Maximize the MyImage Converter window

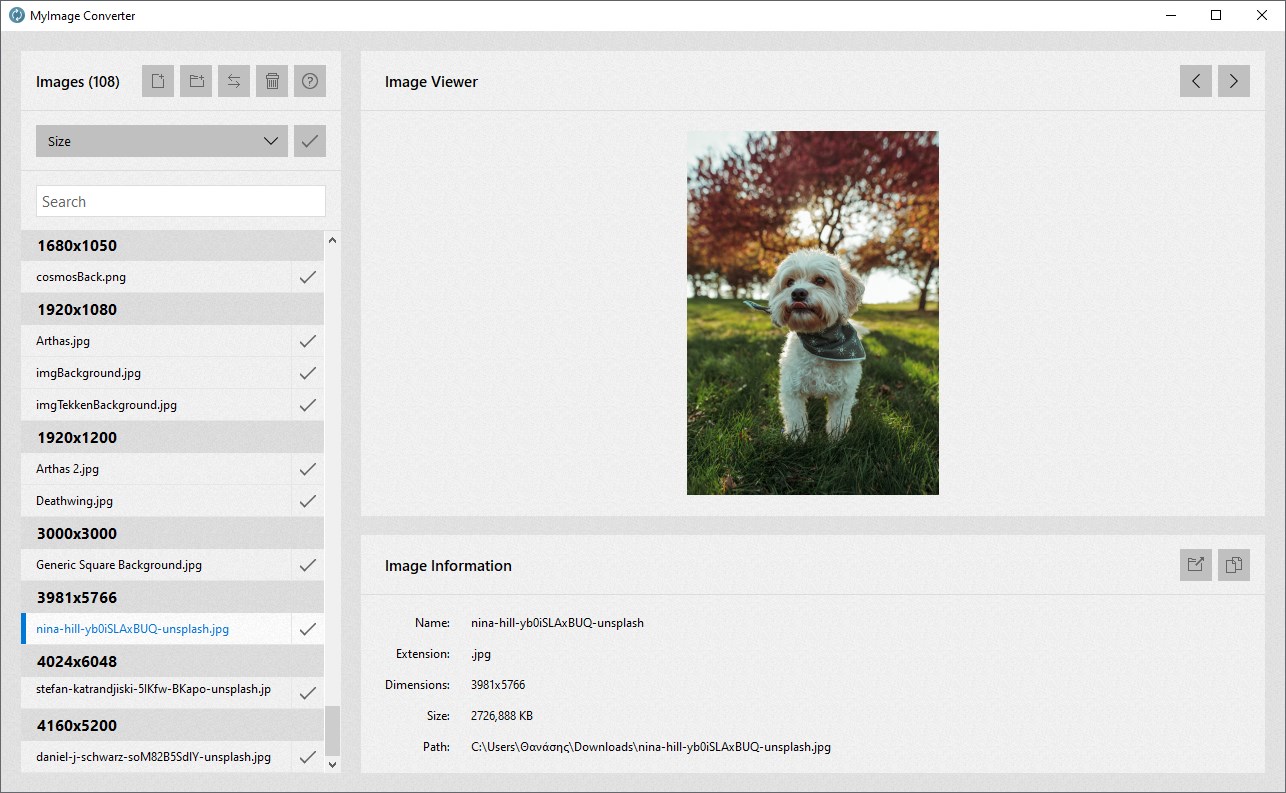[1216, 15]
